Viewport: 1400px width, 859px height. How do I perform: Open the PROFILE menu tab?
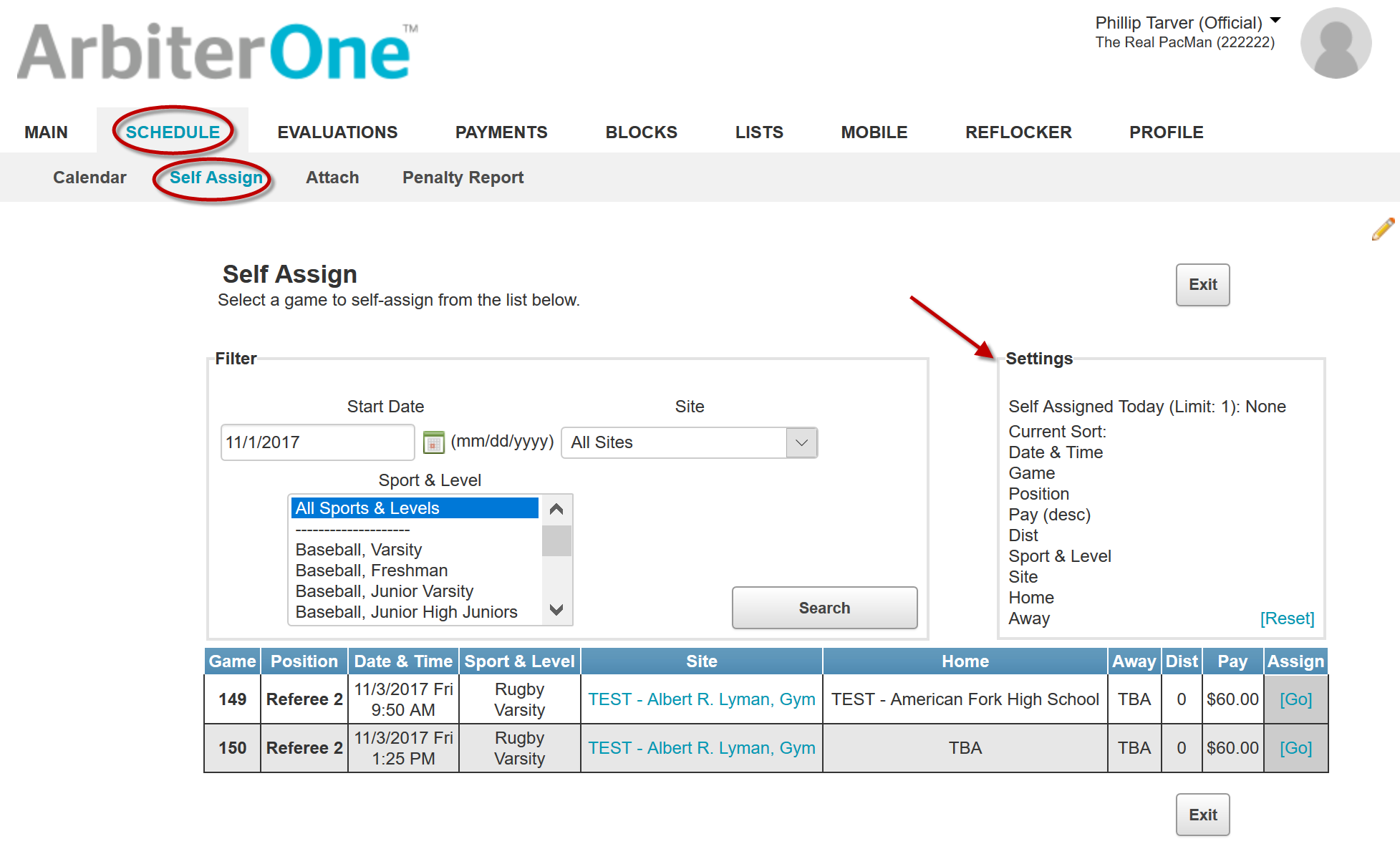point(1167,132)
